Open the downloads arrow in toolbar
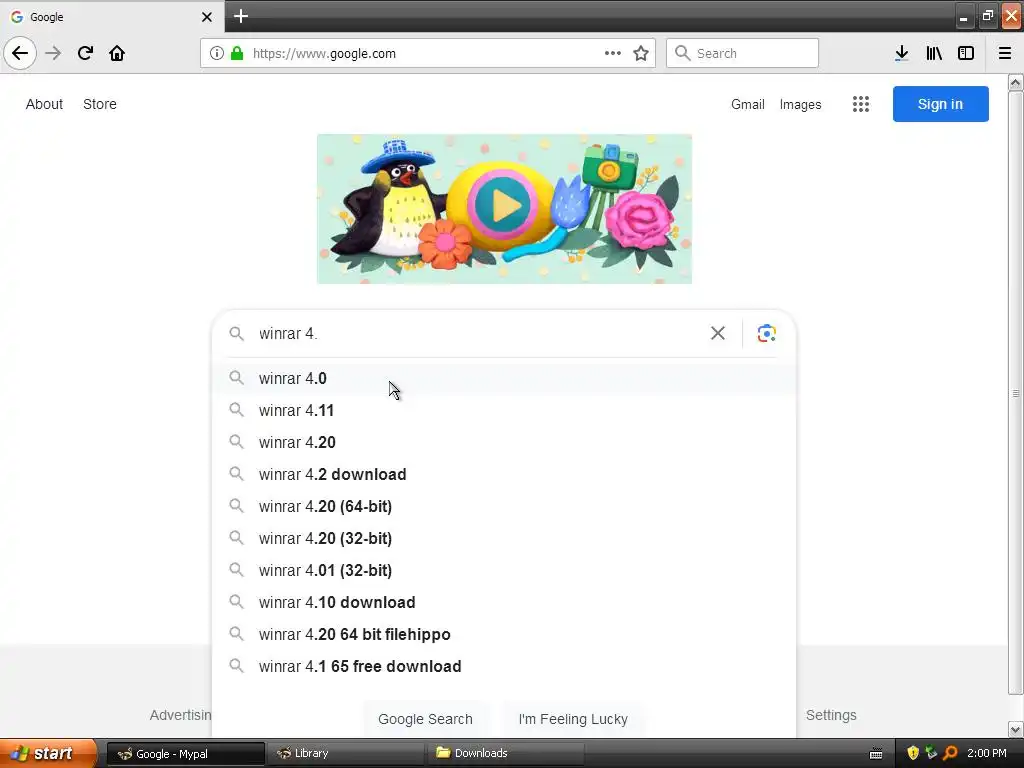1024x768 pixels. click(902, 53)
